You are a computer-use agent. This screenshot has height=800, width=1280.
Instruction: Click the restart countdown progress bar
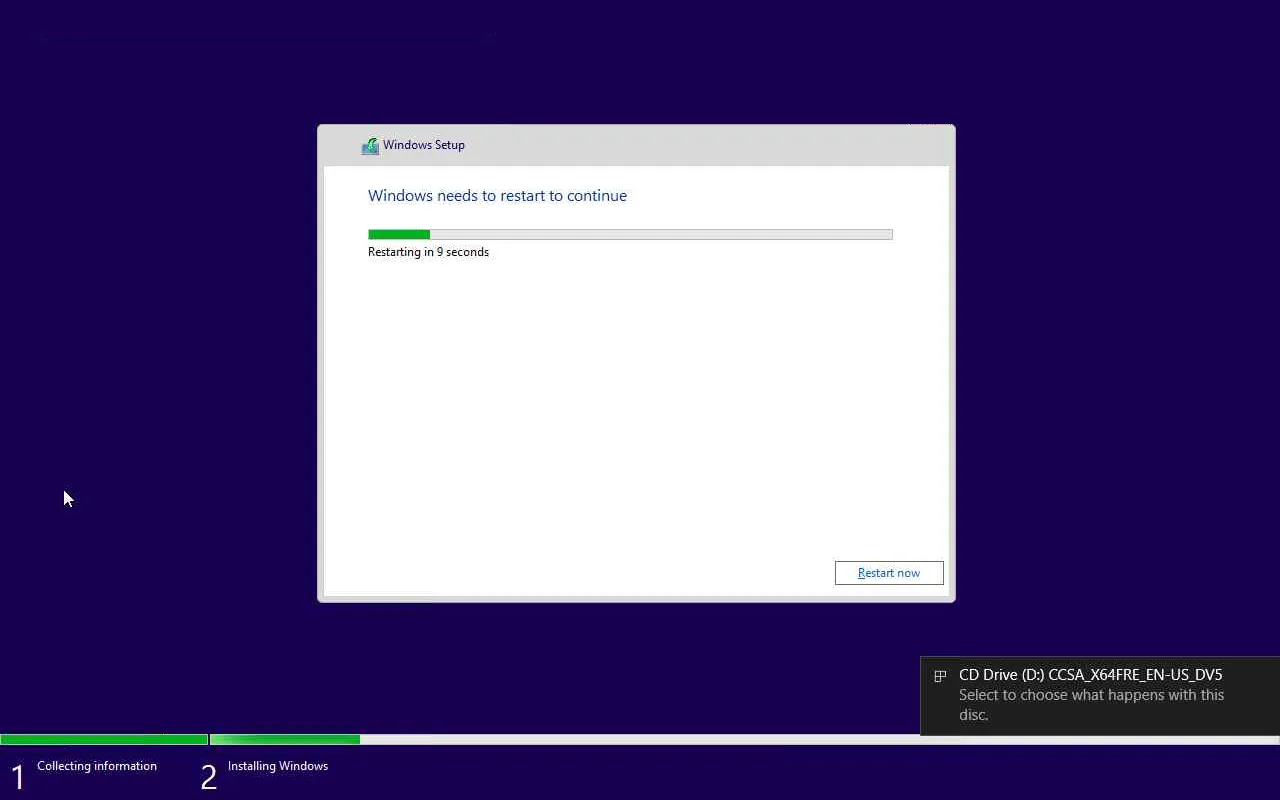tap(630, 235)
